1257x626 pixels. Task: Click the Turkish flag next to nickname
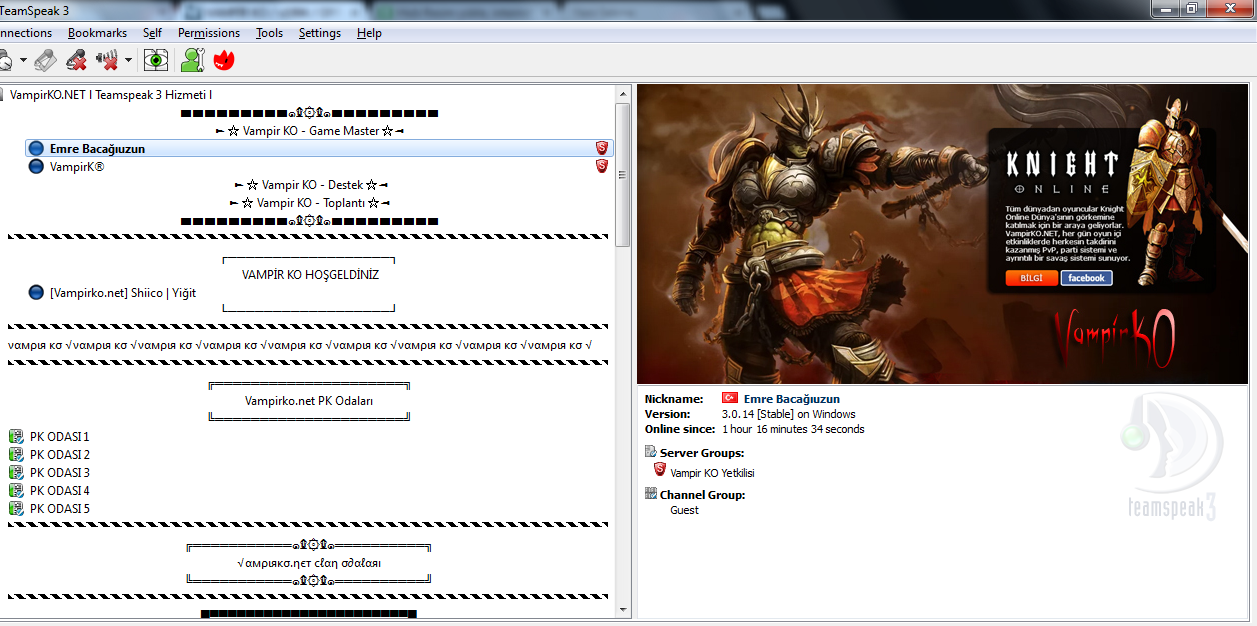click(730, 398)
